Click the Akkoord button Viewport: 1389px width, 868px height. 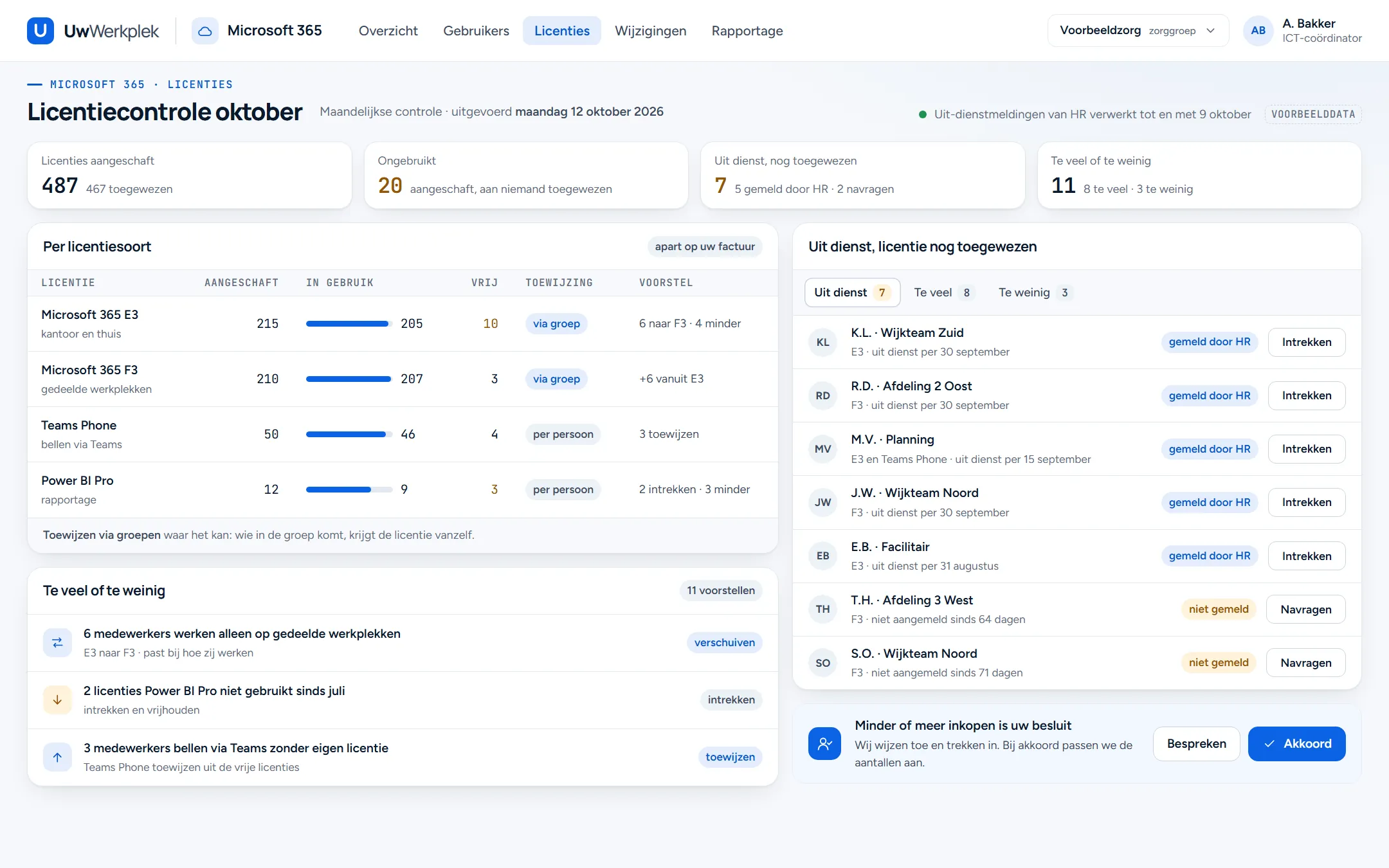[x=1296, y=744]
